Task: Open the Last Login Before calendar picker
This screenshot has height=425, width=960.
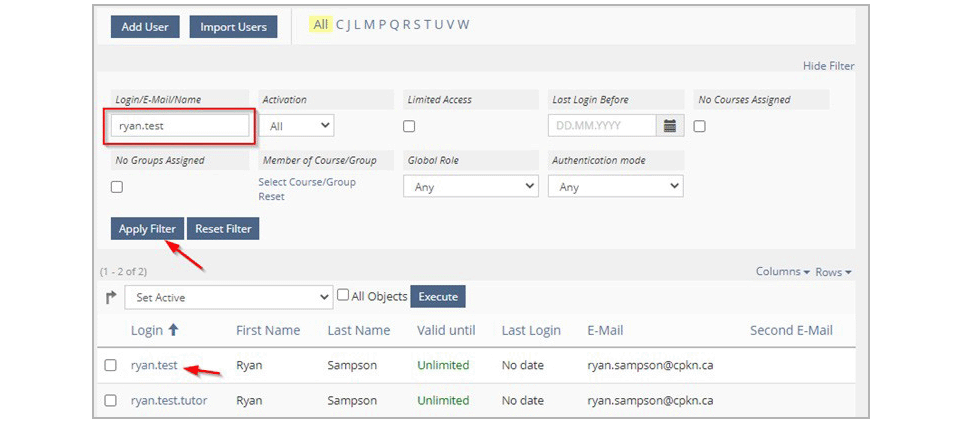Action: (x=670, y=126)
